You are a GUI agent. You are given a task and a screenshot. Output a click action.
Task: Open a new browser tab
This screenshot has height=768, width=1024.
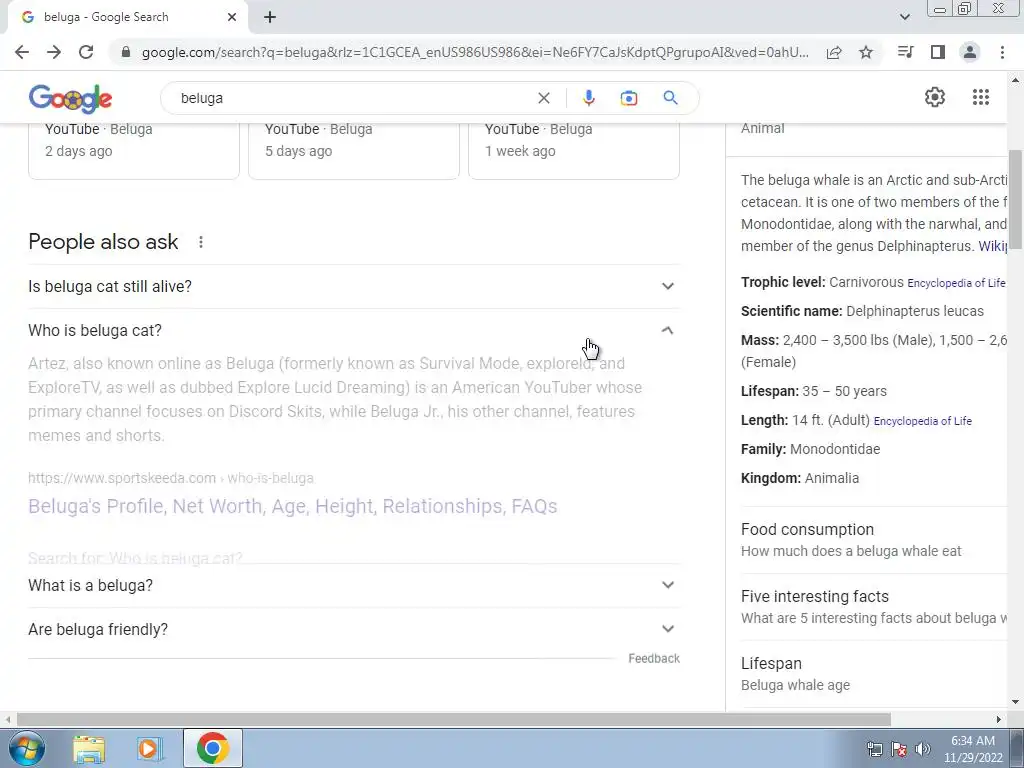pos(270,18)
